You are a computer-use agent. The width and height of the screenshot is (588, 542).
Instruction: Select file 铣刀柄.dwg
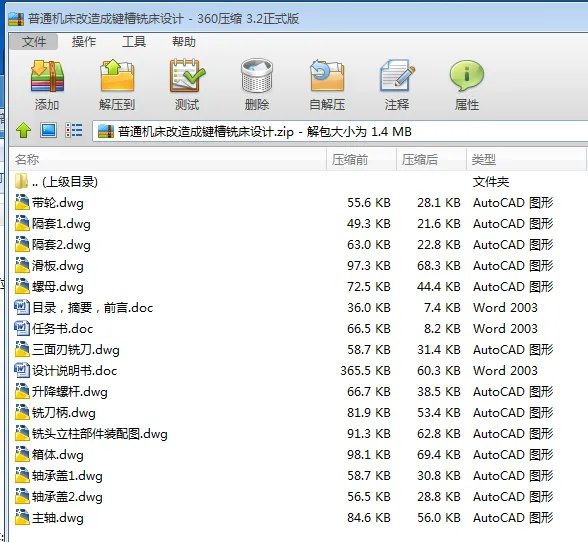point(298,413)
